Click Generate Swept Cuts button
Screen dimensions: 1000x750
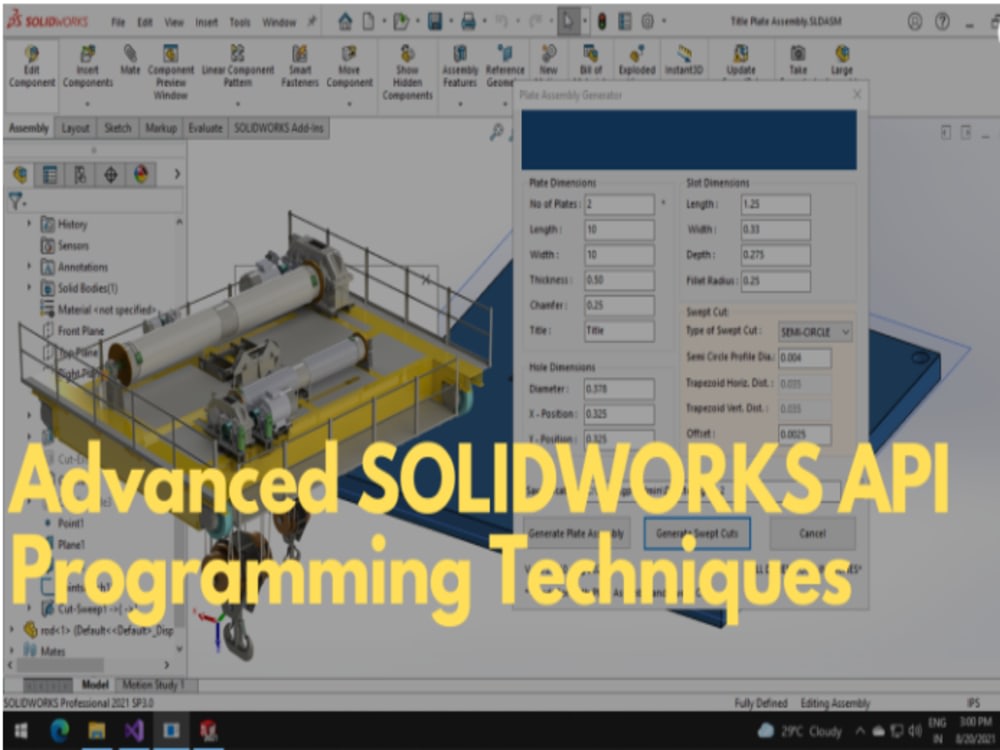696,533
